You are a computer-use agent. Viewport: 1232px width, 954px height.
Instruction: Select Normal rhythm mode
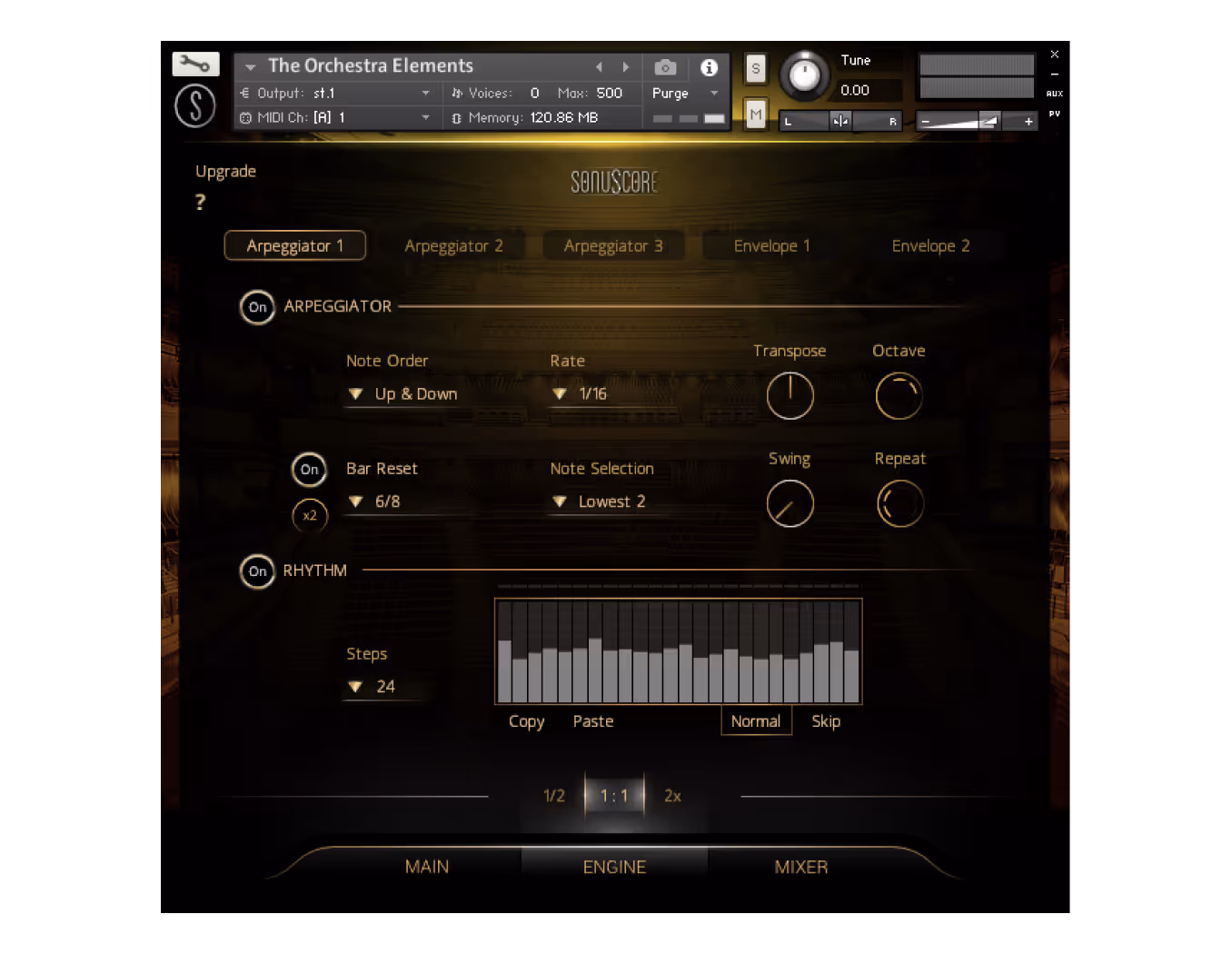coord(756,721)
